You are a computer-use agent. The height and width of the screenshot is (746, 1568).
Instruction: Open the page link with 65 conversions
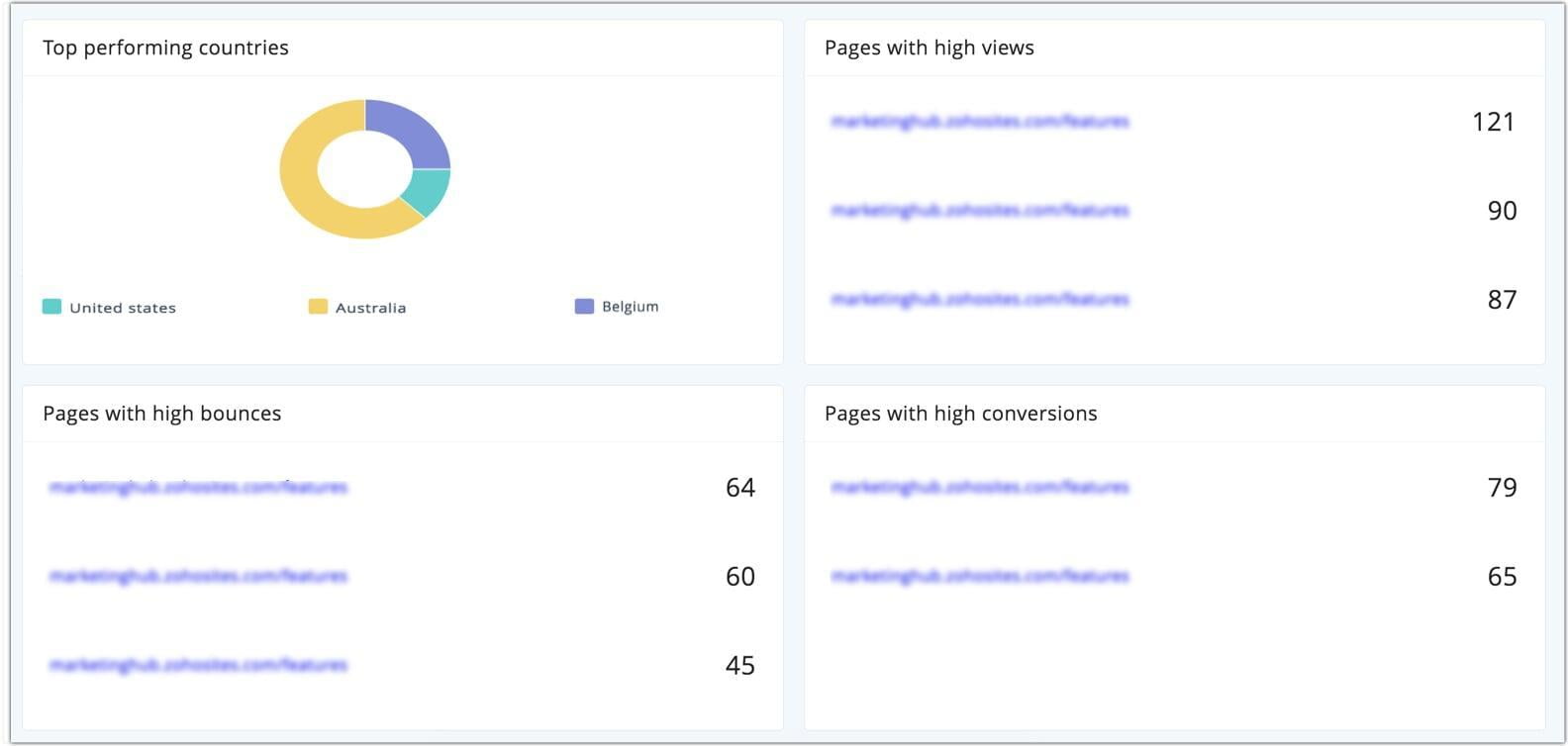pyautogui.click(x=980, y=577)
